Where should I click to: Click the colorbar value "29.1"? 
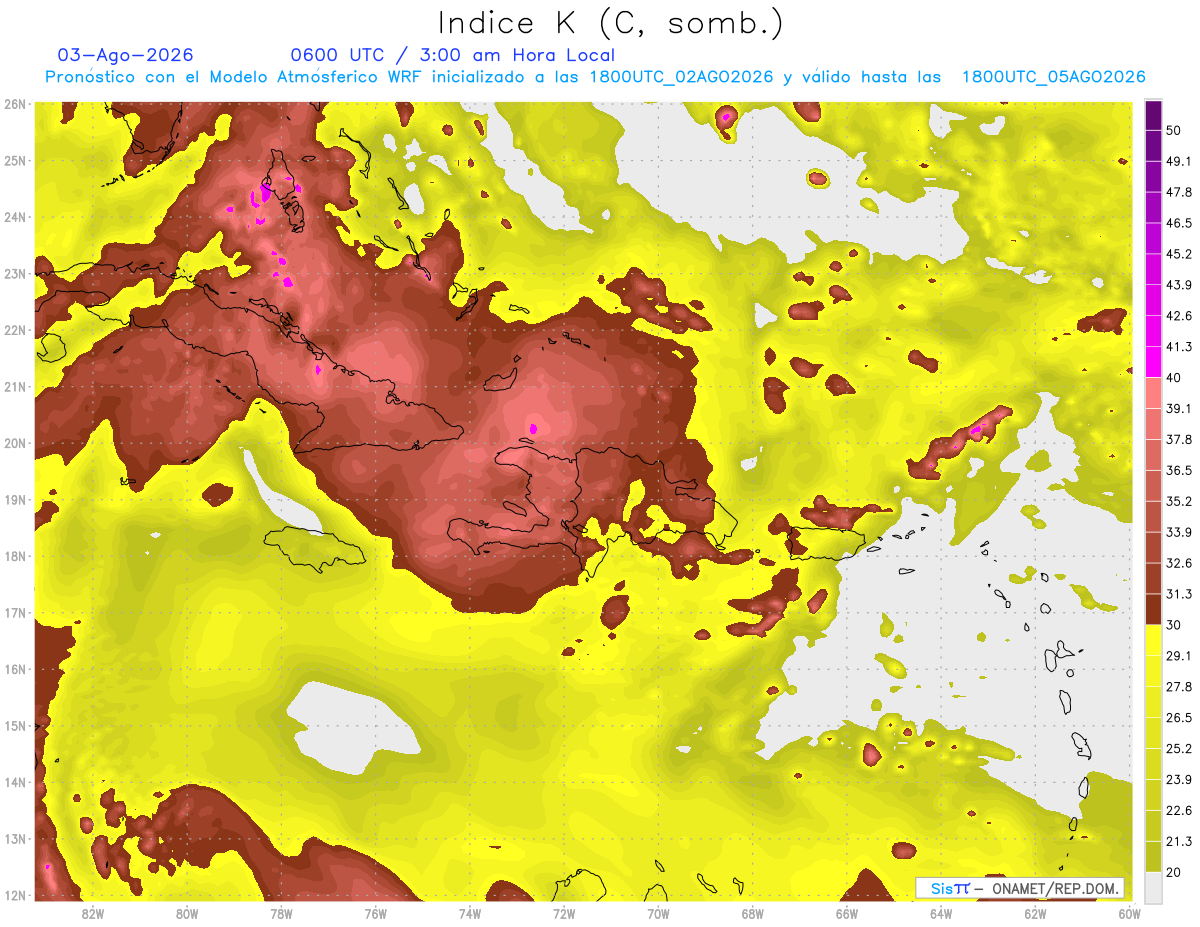tap(1179, 656)
